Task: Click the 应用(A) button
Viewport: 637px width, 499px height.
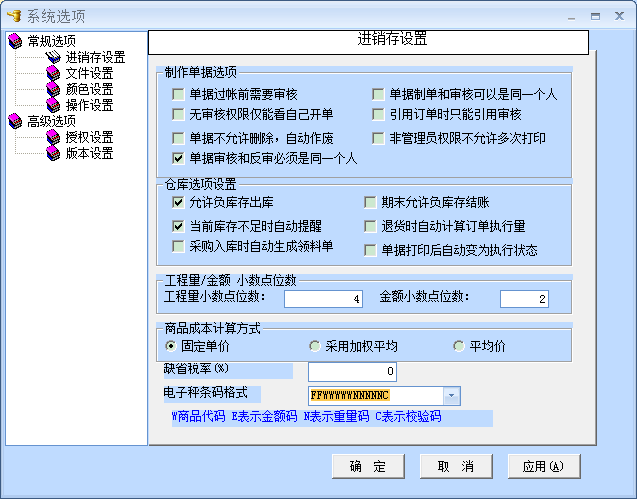Action: (x=544, y=466)
